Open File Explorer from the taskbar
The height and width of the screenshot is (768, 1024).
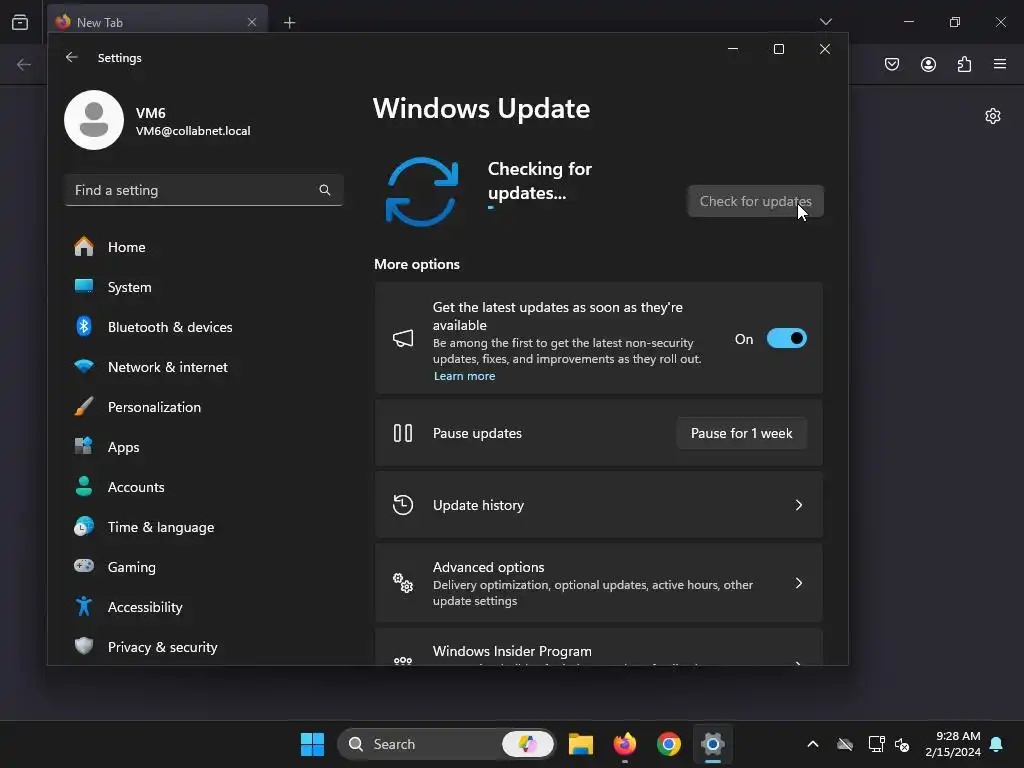[x=581, y=744]
